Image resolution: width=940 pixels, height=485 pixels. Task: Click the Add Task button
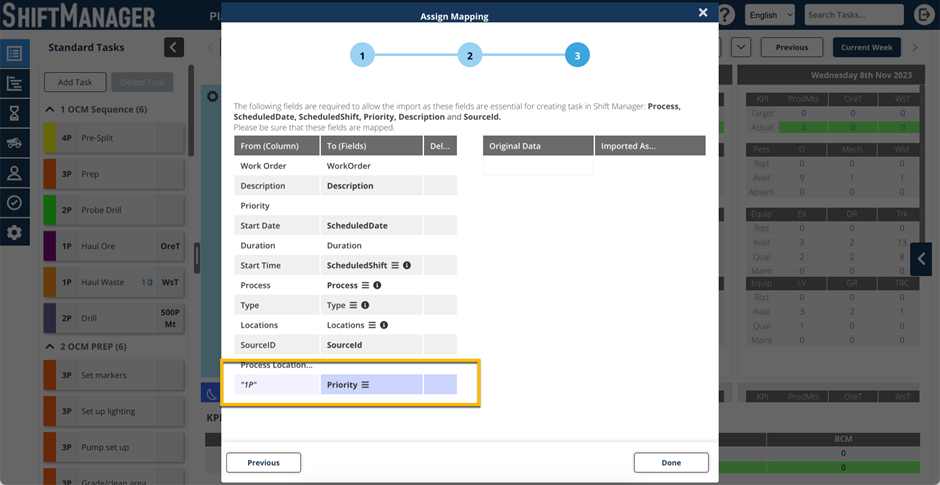click(x=75, y=82)
